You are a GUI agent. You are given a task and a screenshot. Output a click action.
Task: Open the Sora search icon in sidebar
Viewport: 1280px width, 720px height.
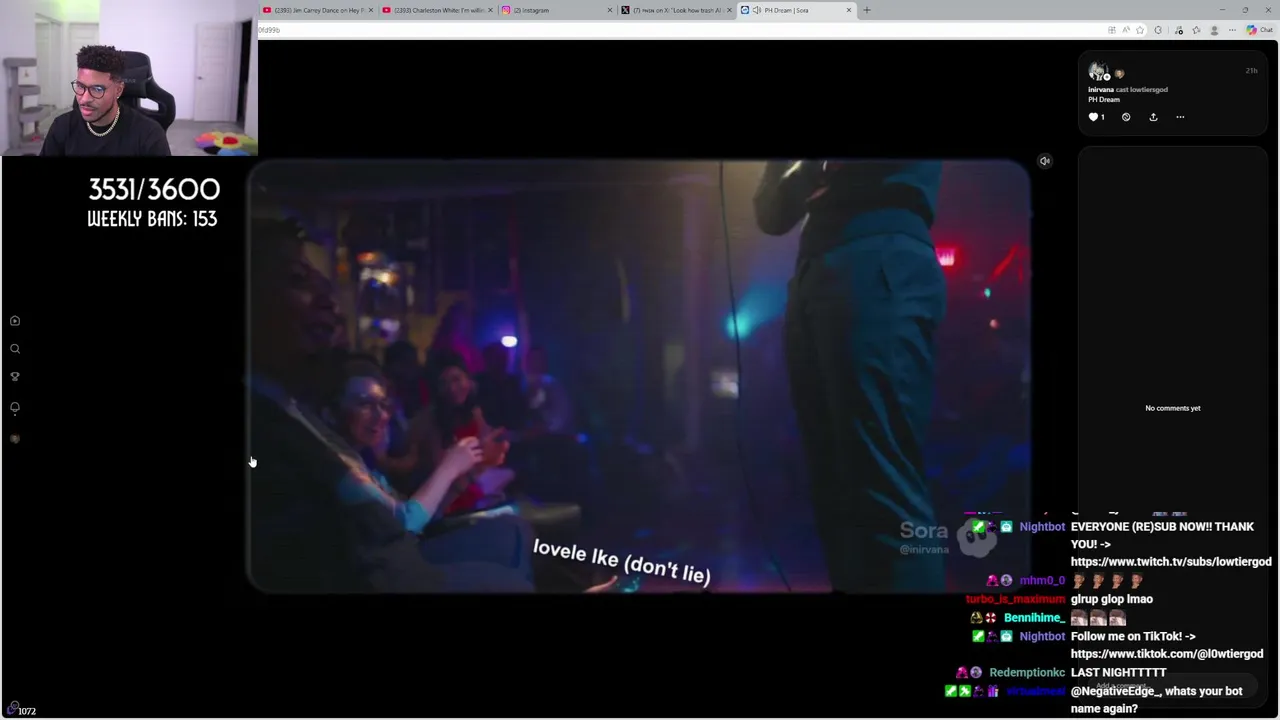[15, 349]
